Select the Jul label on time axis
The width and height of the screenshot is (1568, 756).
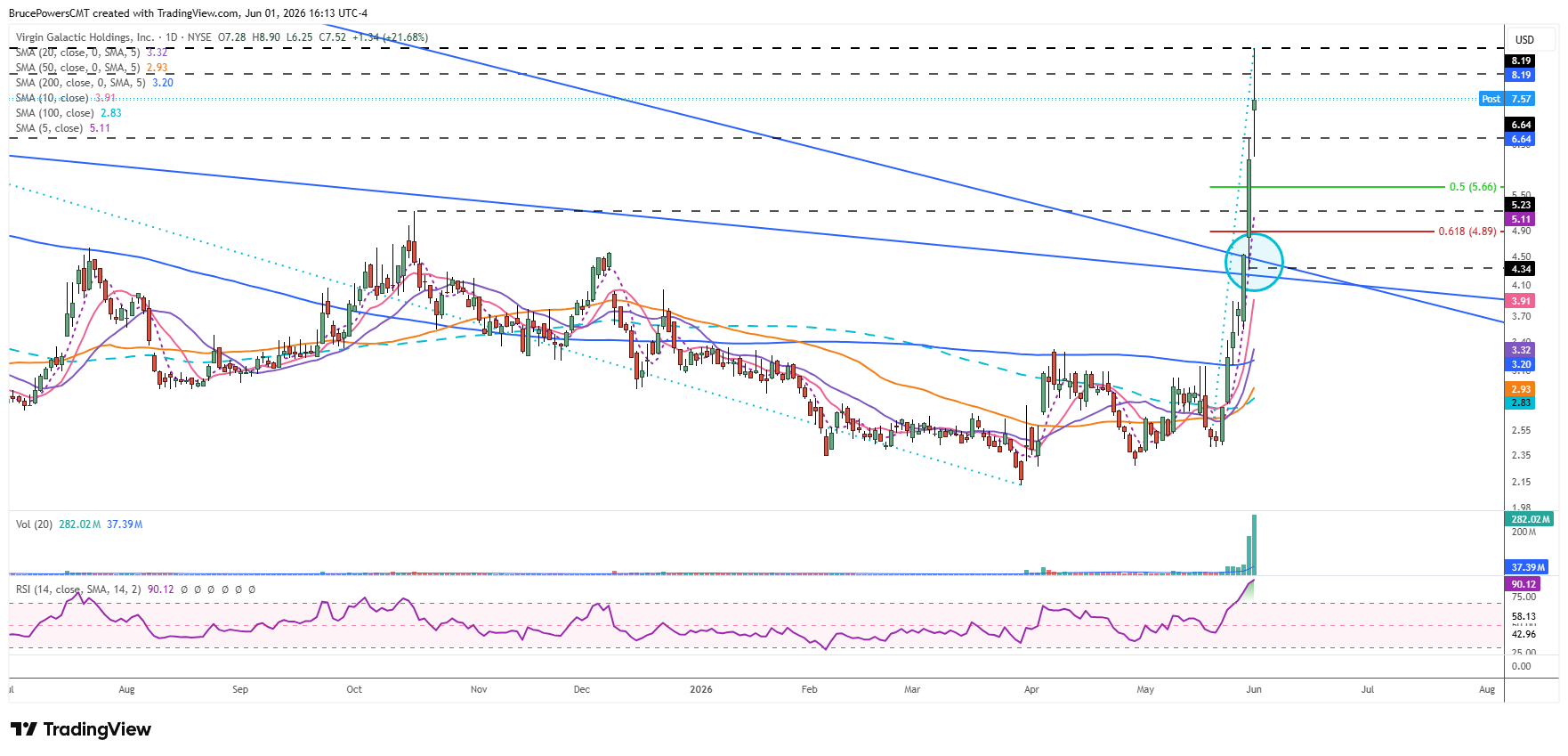[x=1368, y=689]
